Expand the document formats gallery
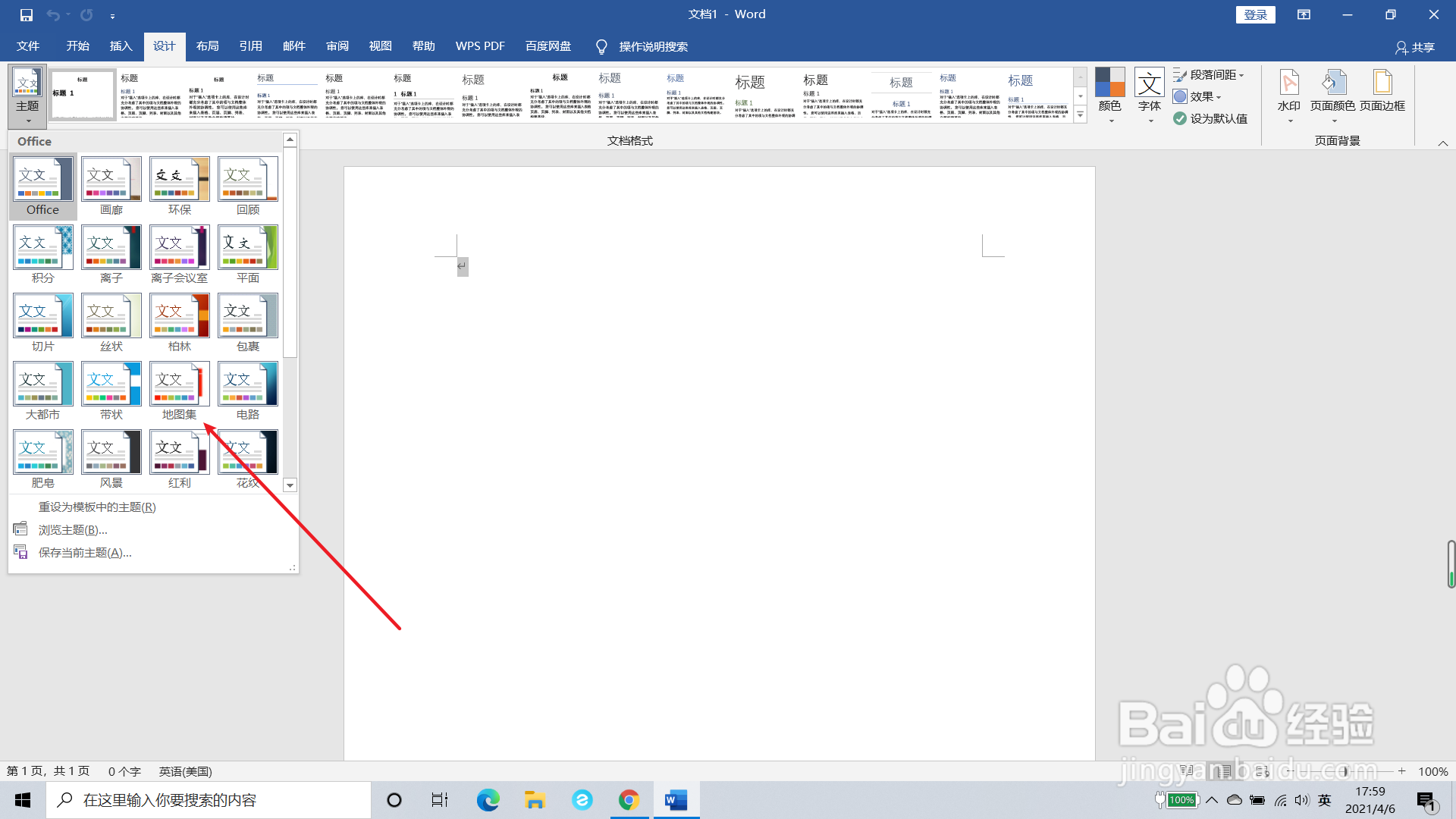Image resolution: width=1456 pixels, height=819 pixels. pyautogui.click(x=1080, y=115)
